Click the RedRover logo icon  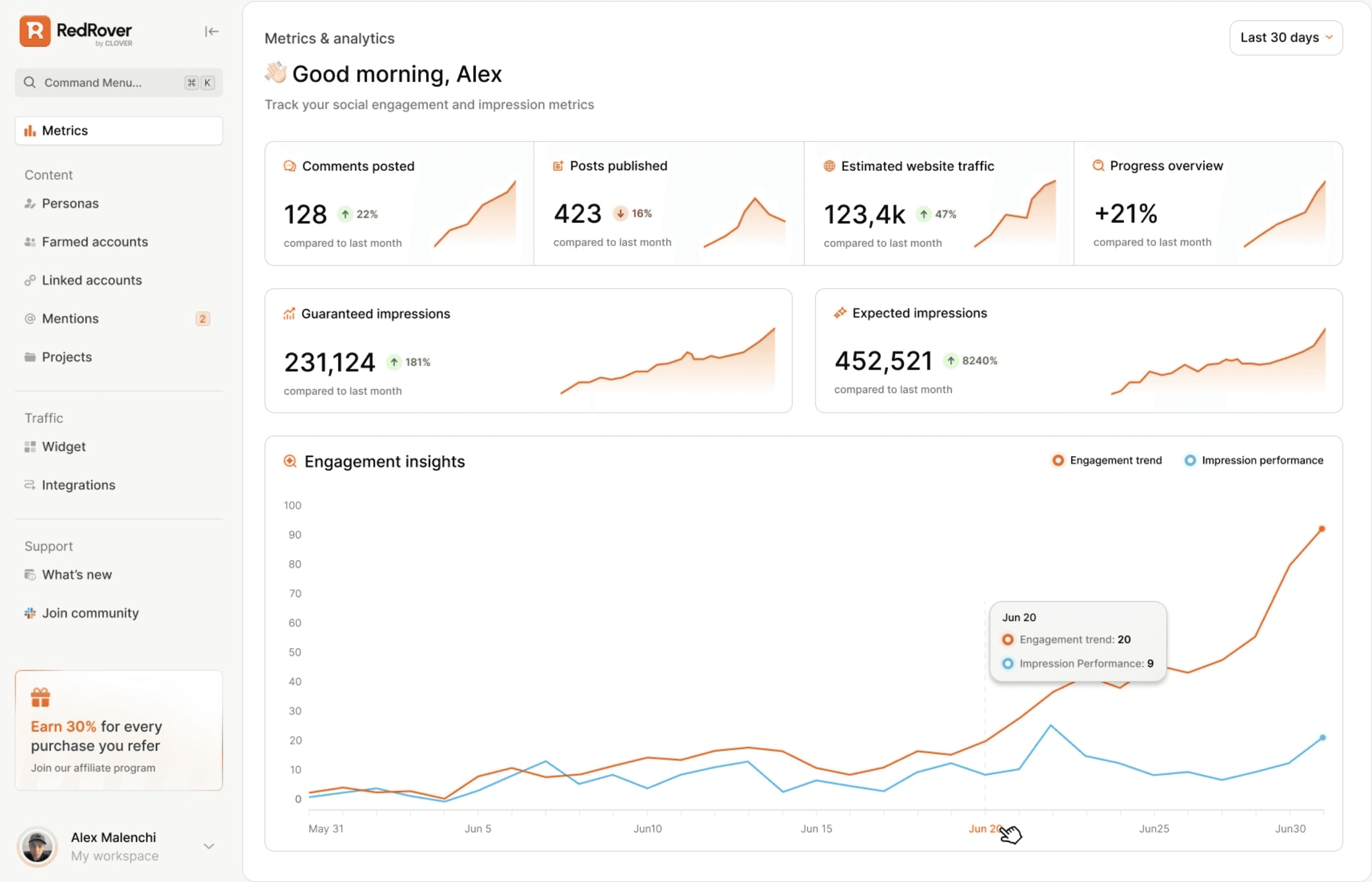pos(35,31)
